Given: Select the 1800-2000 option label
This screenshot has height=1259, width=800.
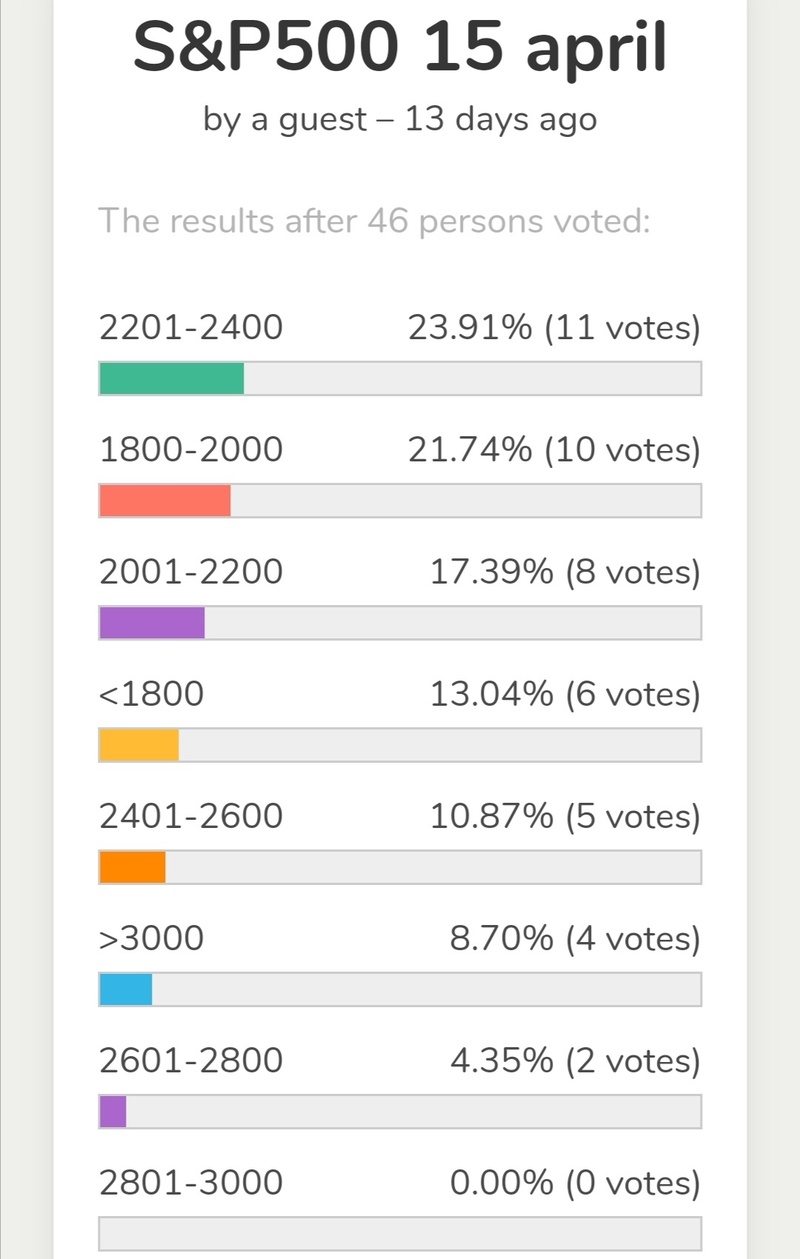Looking at the screenshot, I should [x=191, y=450].
